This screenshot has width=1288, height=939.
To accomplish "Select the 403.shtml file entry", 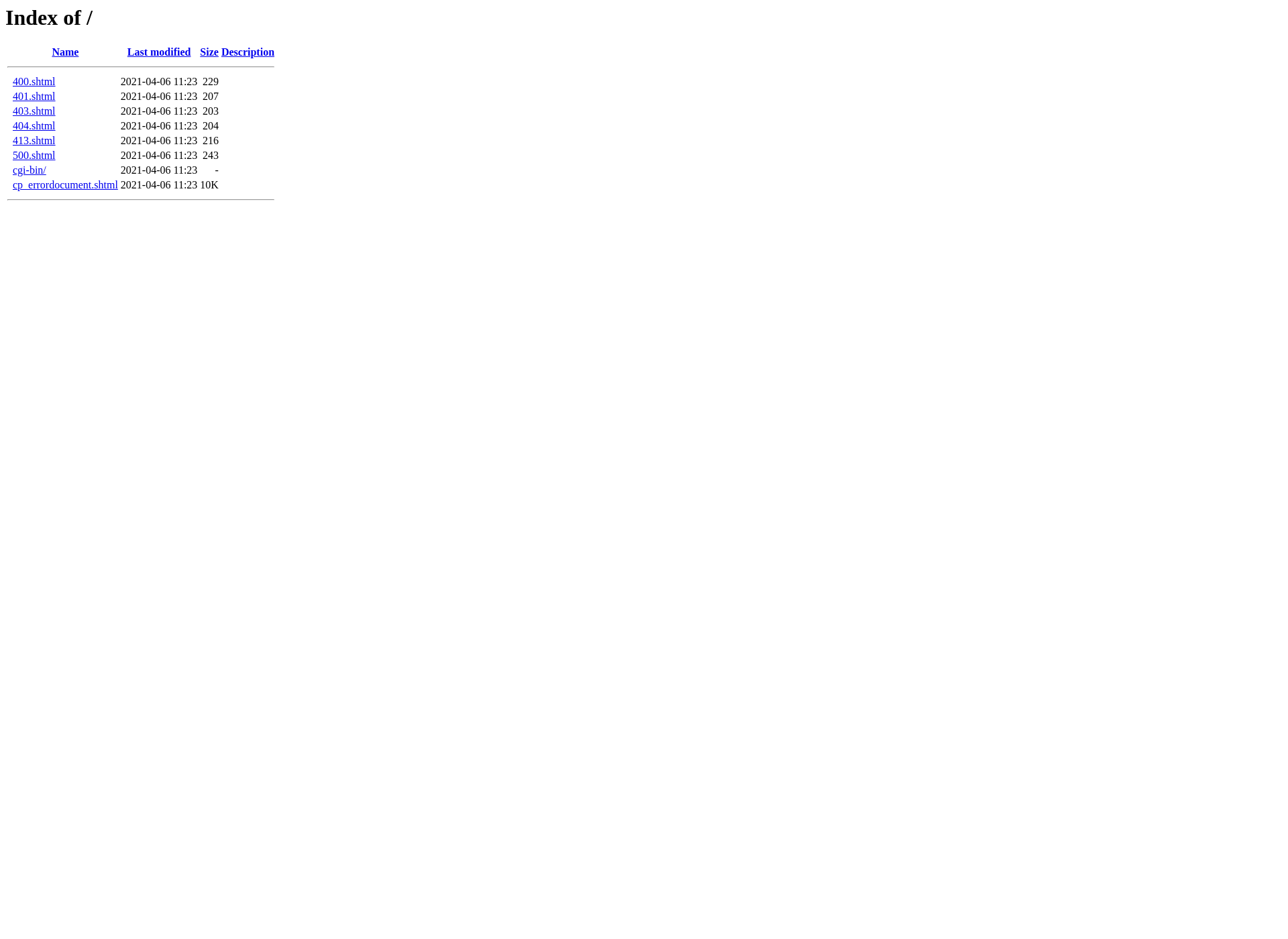I will click(34, 111).
